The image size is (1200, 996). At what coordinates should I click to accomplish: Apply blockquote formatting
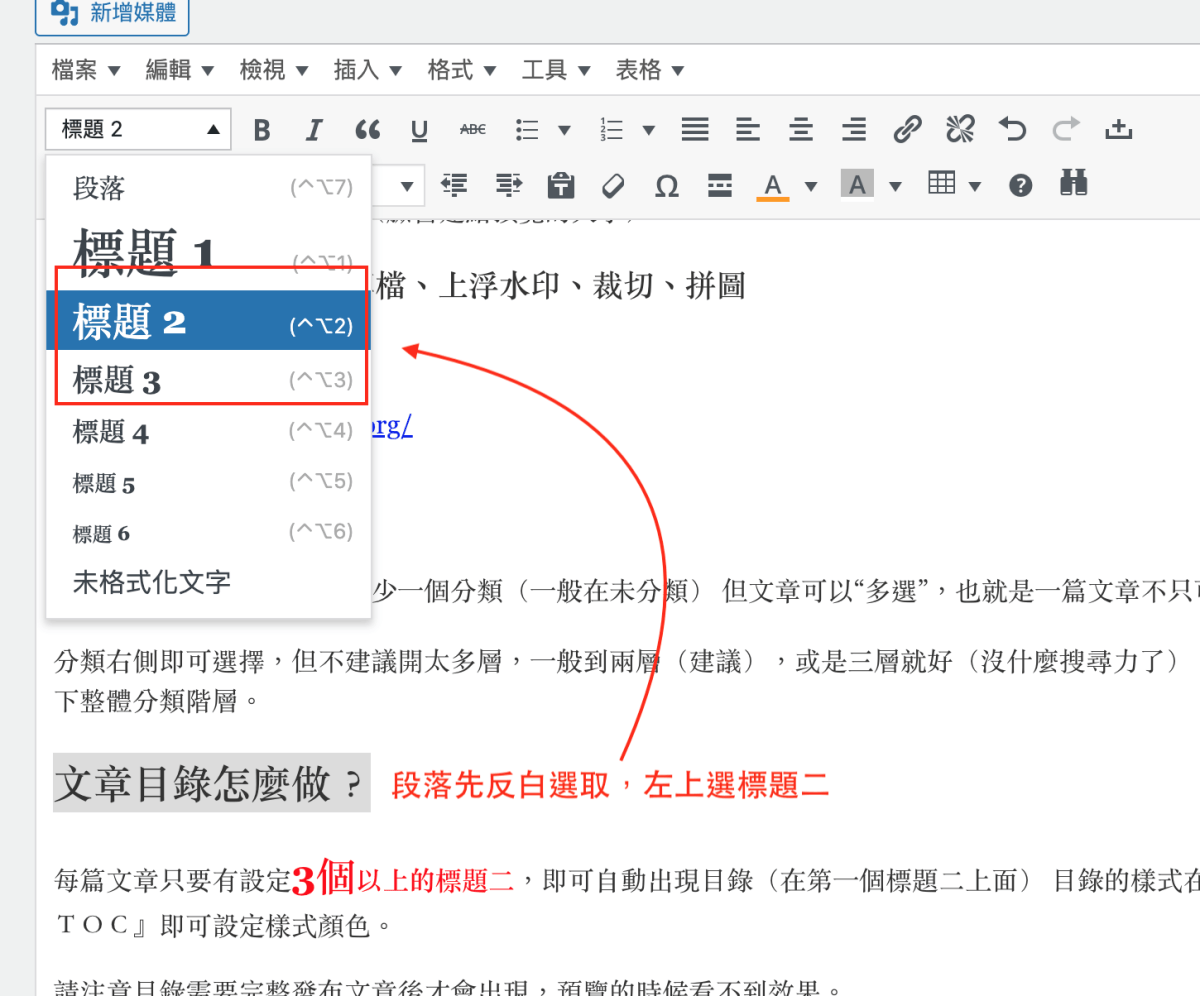[368, 130]
